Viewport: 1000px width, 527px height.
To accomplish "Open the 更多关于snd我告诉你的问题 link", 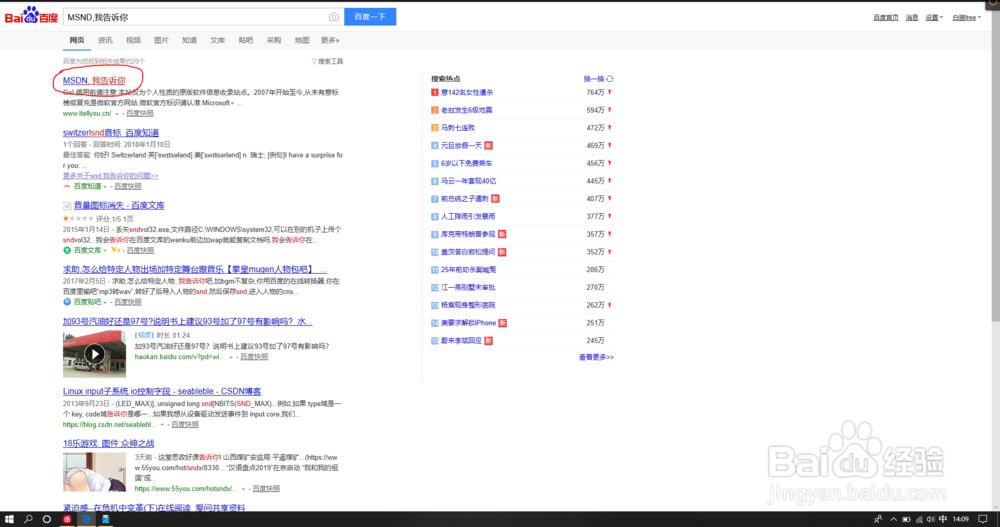I will point(110,175).
